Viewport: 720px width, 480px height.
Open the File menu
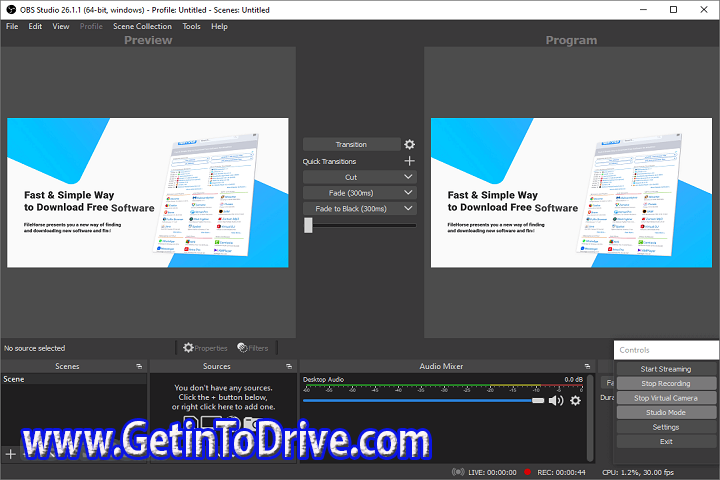(12, 26)
